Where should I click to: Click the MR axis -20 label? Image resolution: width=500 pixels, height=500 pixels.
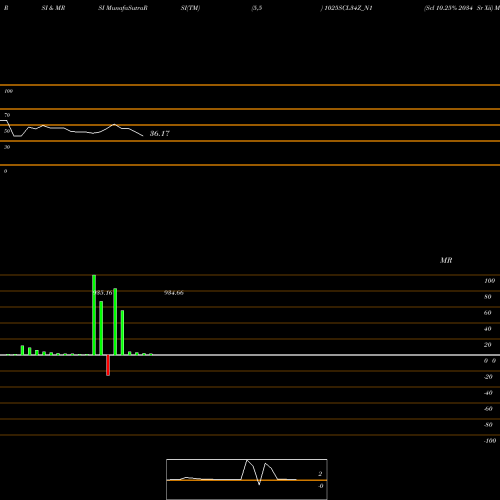pyautogui.click(x=488, y=377)
